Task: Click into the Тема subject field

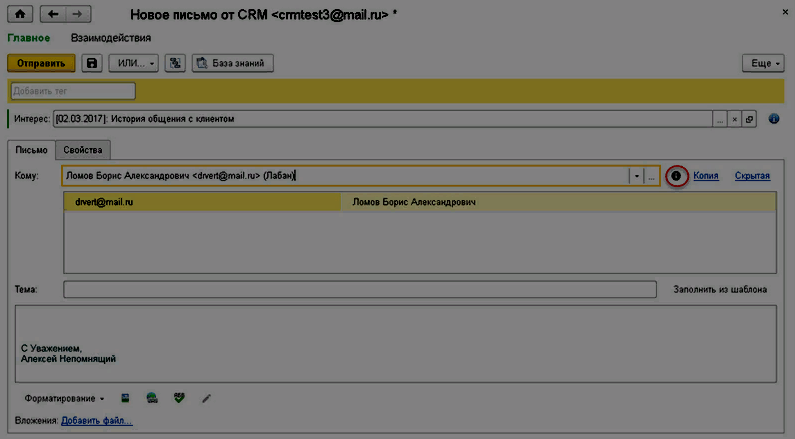Action: pos(355,290)
